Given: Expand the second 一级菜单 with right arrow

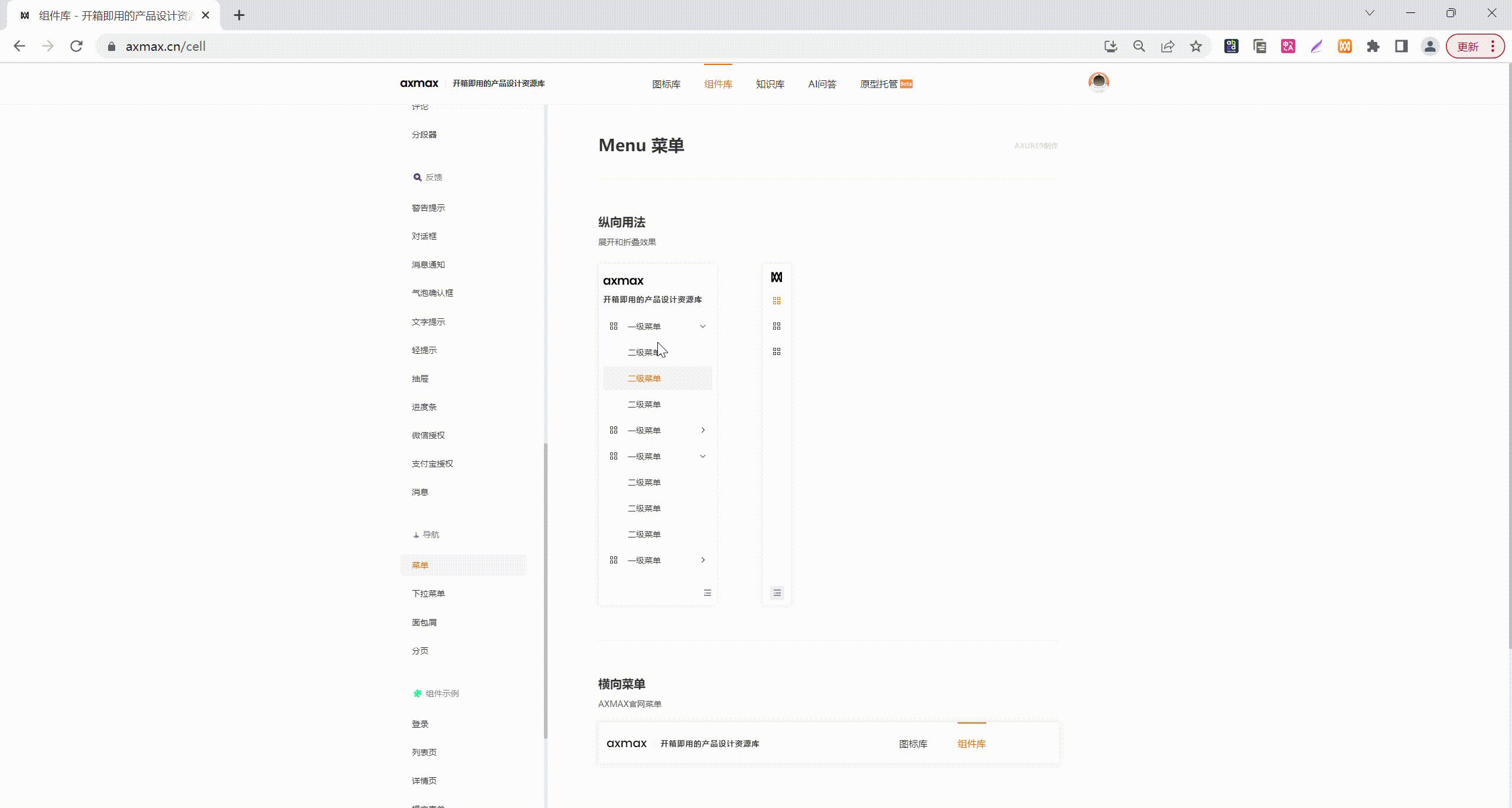Looking at the screenshot, I should (703, 430).
